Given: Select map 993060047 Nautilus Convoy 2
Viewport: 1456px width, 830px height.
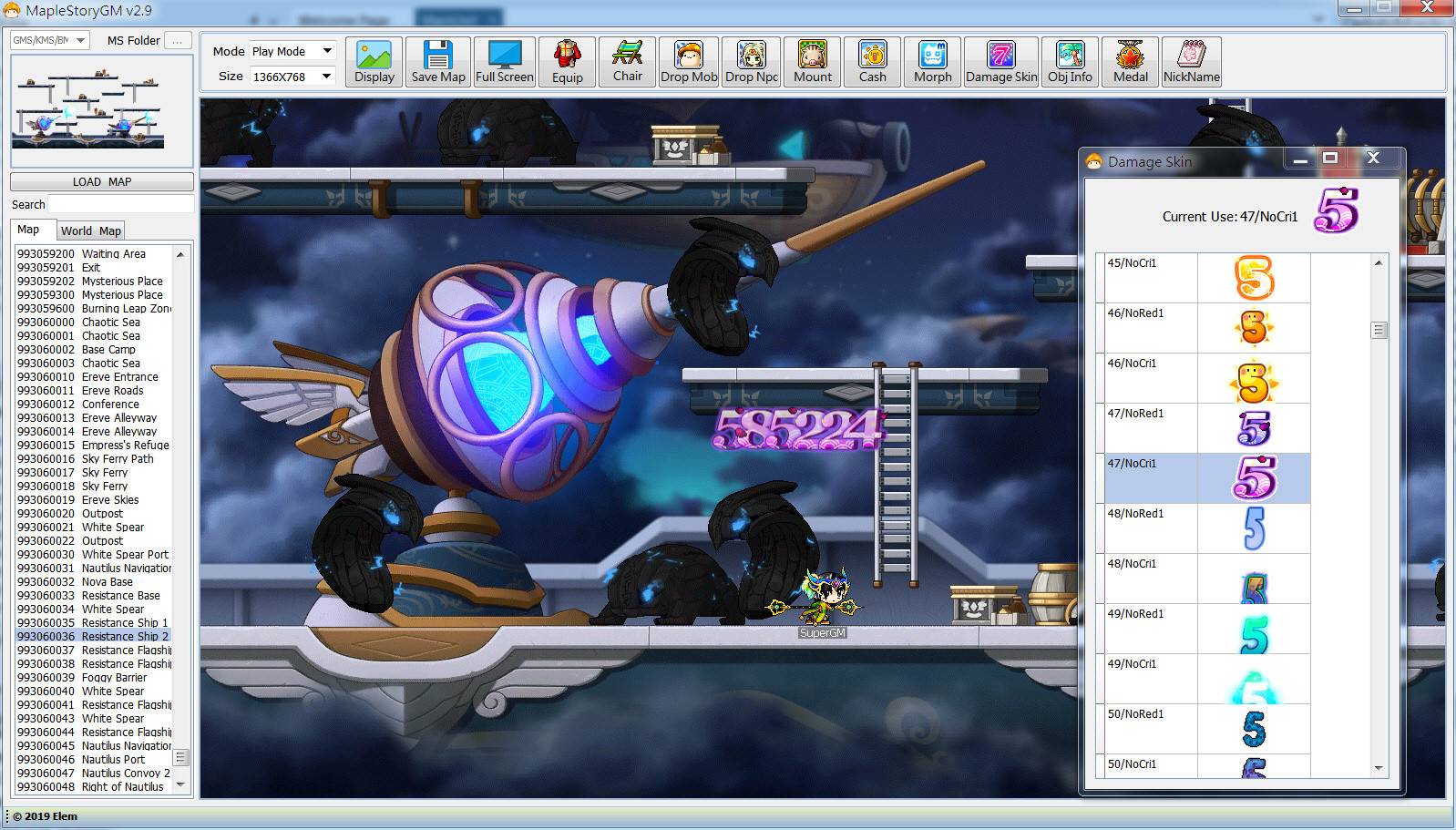Looking at the screenshot, I should [93, 773].
